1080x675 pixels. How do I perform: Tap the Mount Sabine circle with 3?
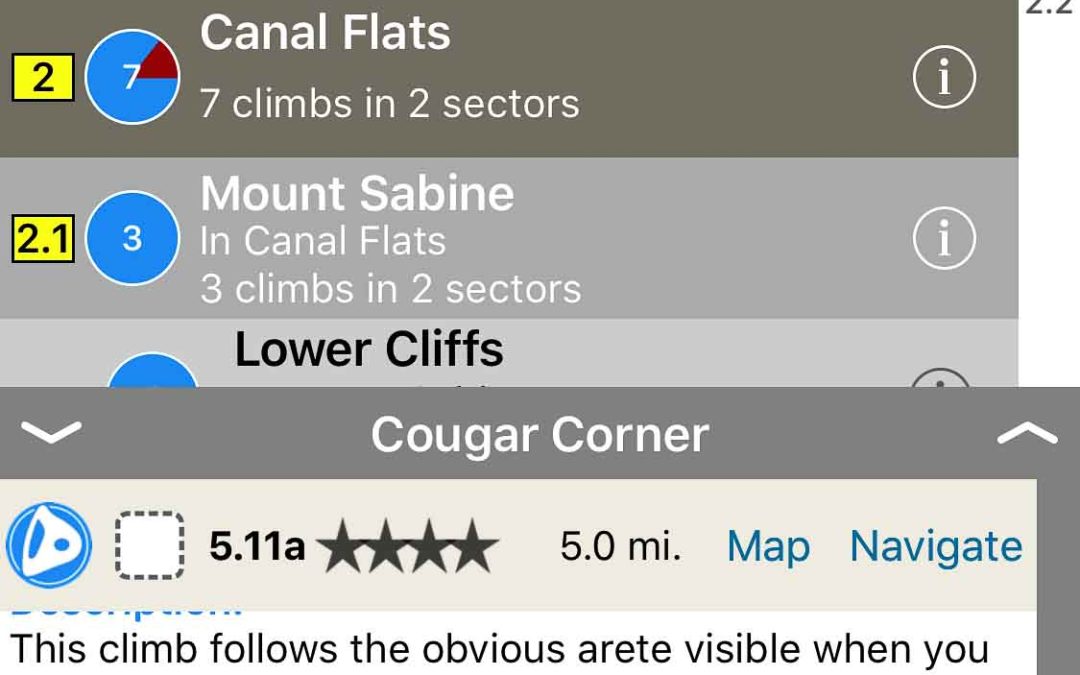coord(132,239)
